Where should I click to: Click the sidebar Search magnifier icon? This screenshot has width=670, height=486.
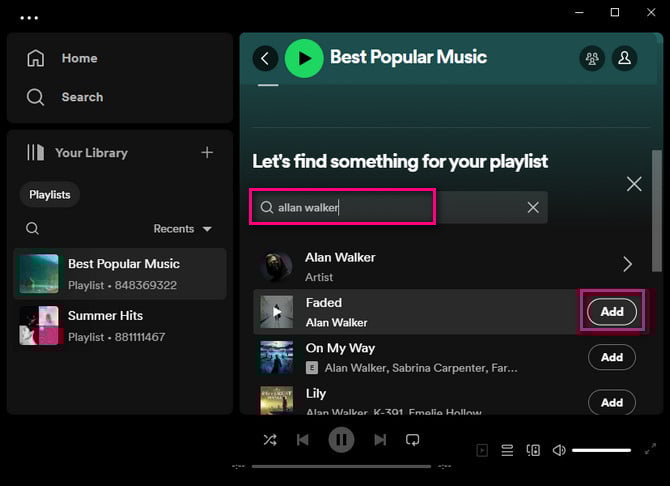[35, 97]
